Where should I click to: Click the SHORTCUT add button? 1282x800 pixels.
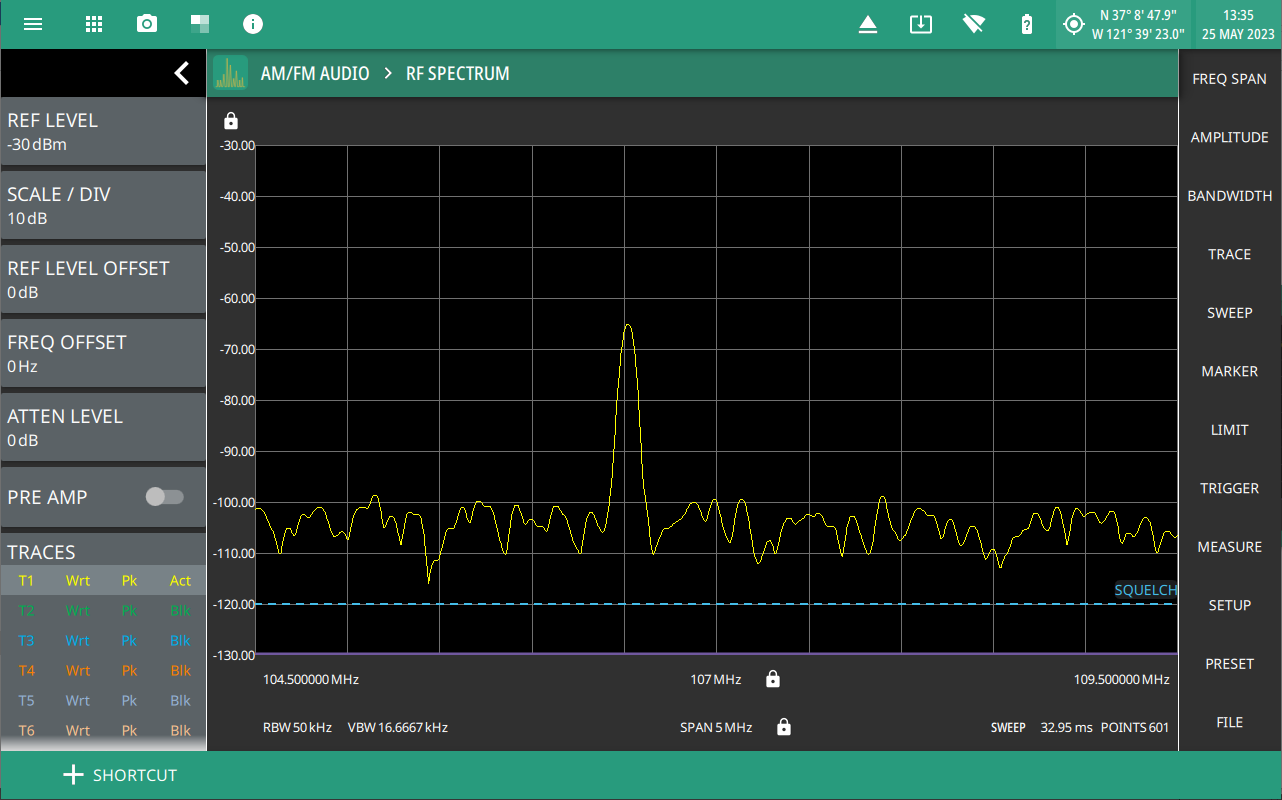tap(120, 775)
